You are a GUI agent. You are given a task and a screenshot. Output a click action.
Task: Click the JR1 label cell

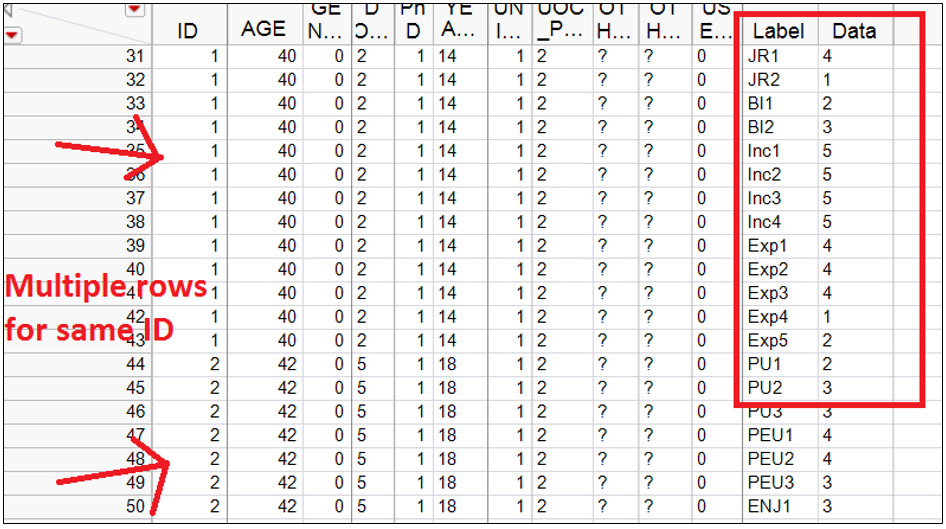(763, 56)
